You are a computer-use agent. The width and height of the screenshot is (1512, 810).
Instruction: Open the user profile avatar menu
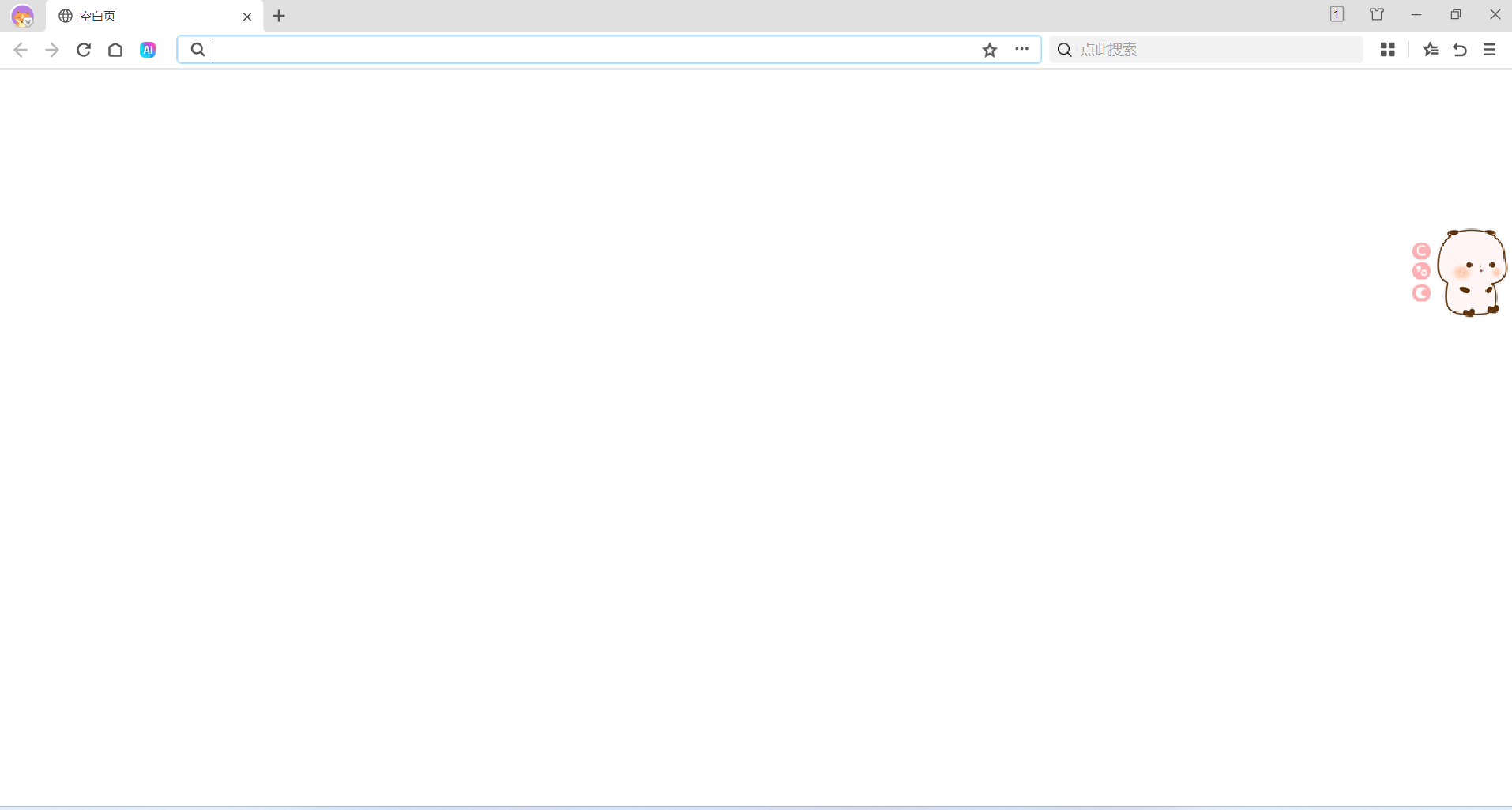(22, 16)
